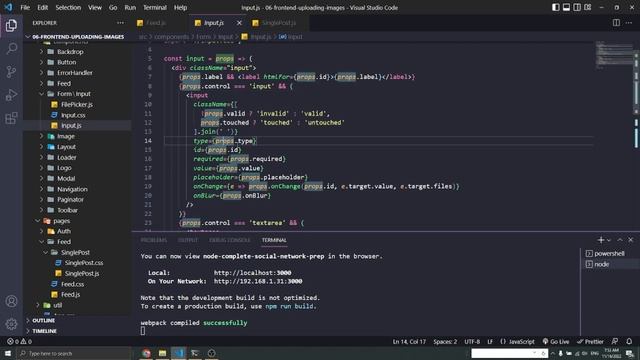Toggle primary side bar layout button
Viewport: 640px width, 360px height.
556,7
